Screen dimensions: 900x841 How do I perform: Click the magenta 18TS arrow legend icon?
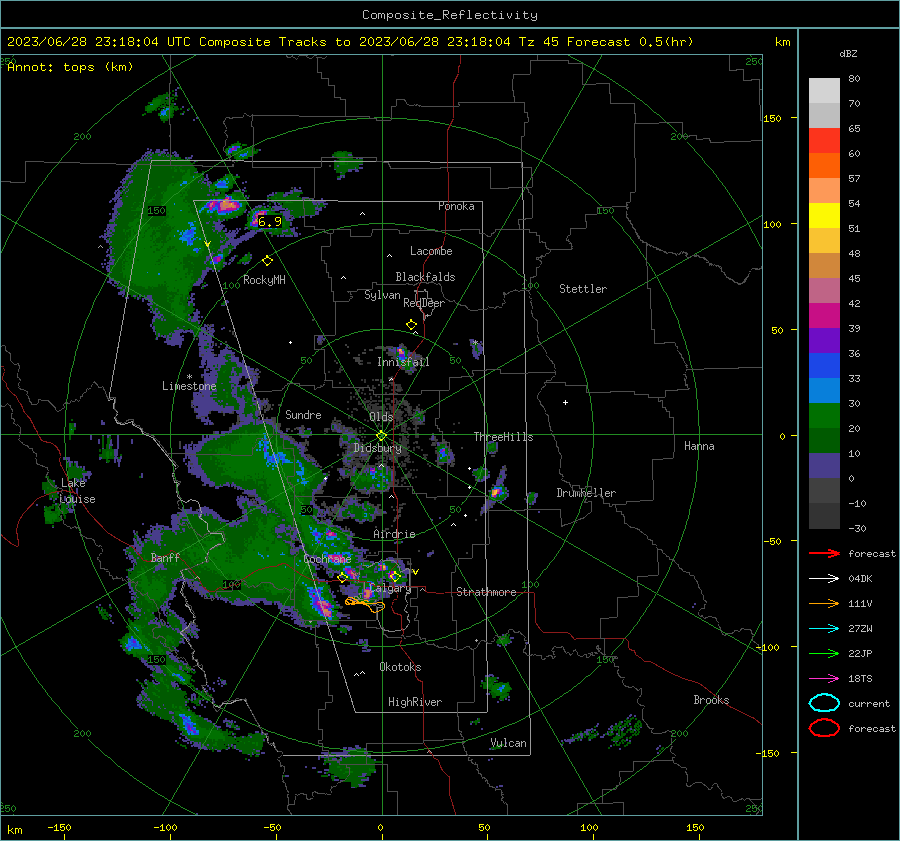[824, 679]
